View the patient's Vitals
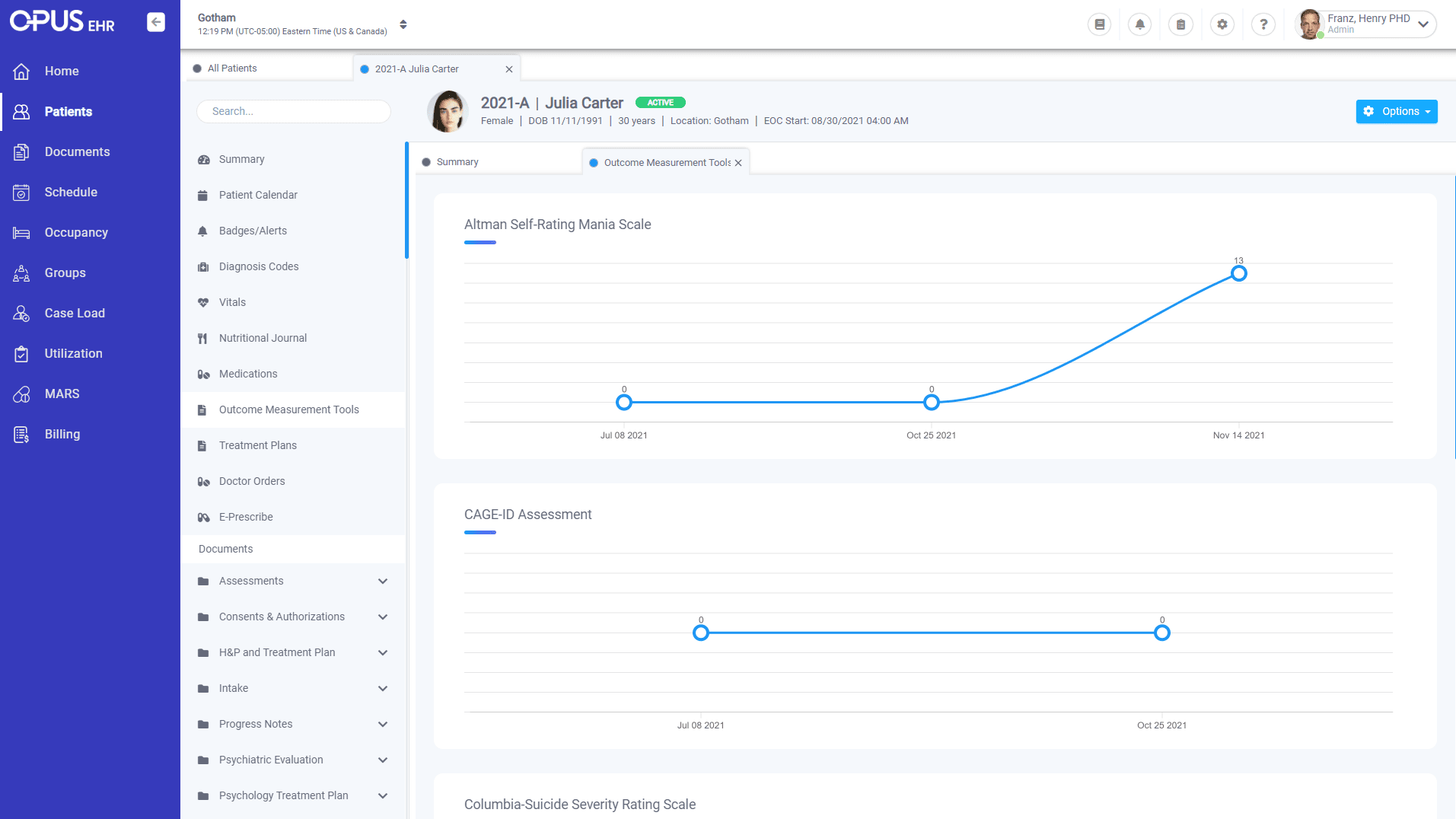The image size is (1456, 819). pos(232,302)
